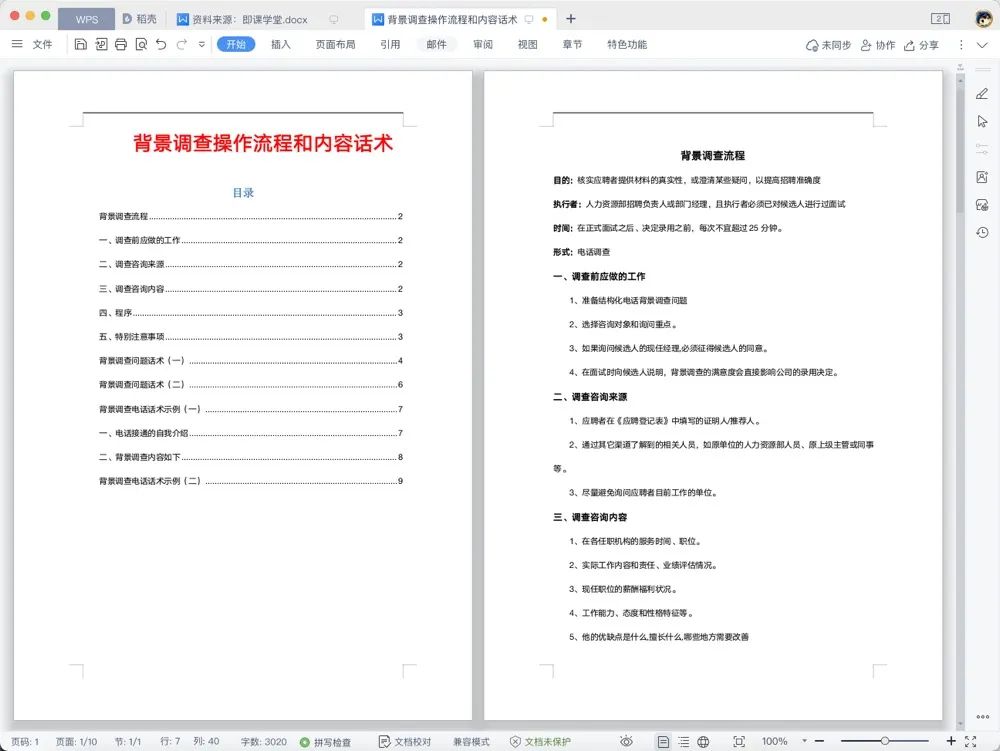This screenshot has height=751, width=1000.
Task: Click the history clock icon in sidebar
Action: 982,232
